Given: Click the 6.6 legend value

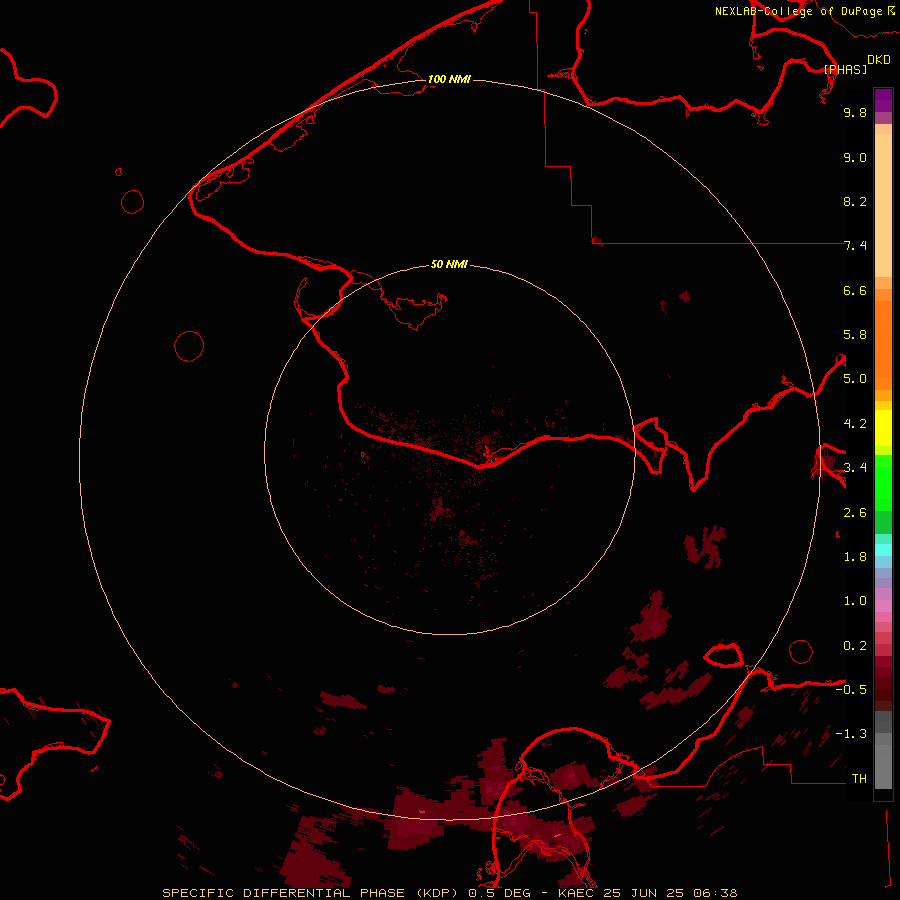Looking at the screenshot, I should (x=855, y=290).
